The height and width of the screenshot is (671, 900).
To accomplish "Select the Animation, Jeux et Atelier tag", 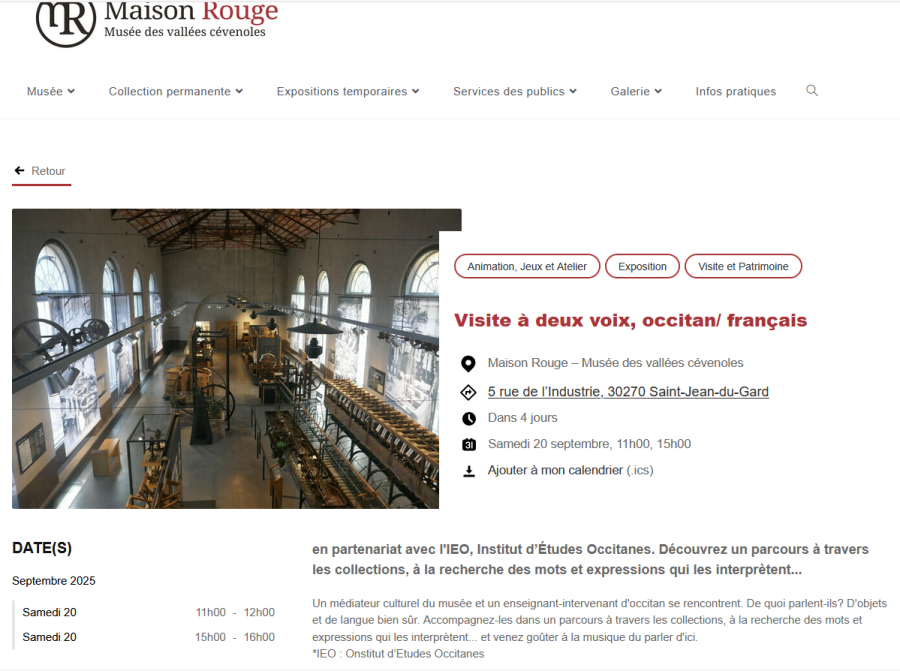I will pyautogui.click(x=527, y=266).
